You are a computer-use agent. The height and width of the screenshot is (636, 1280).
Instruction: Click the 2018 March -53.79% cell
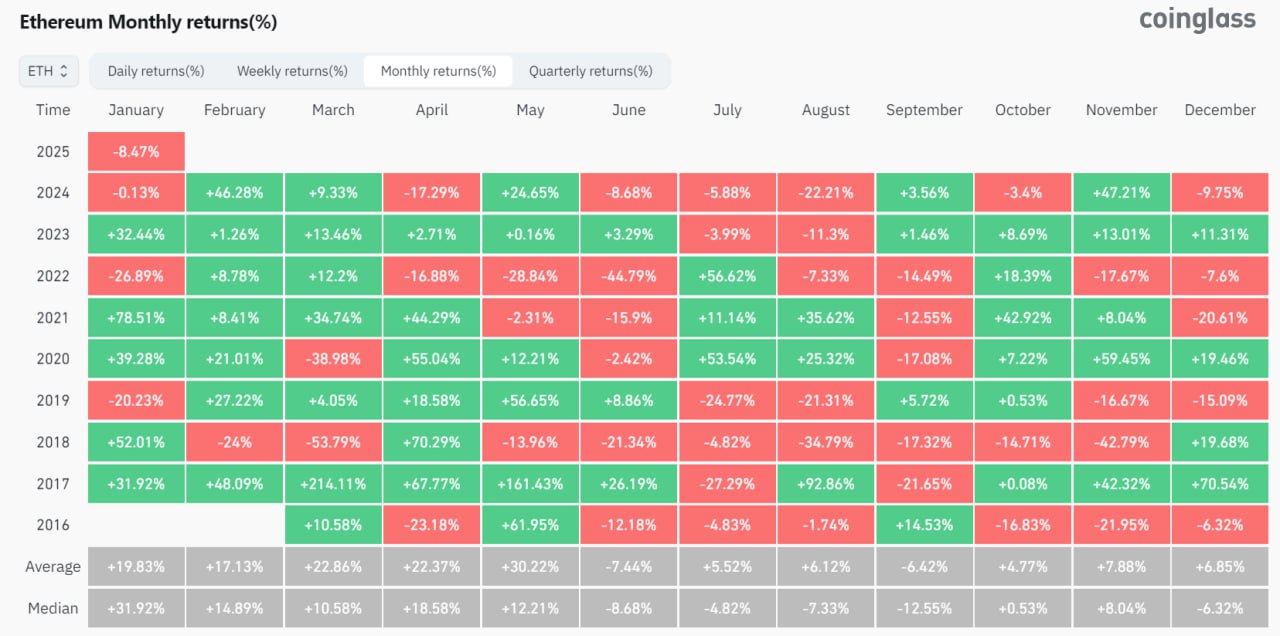point(333,442)
